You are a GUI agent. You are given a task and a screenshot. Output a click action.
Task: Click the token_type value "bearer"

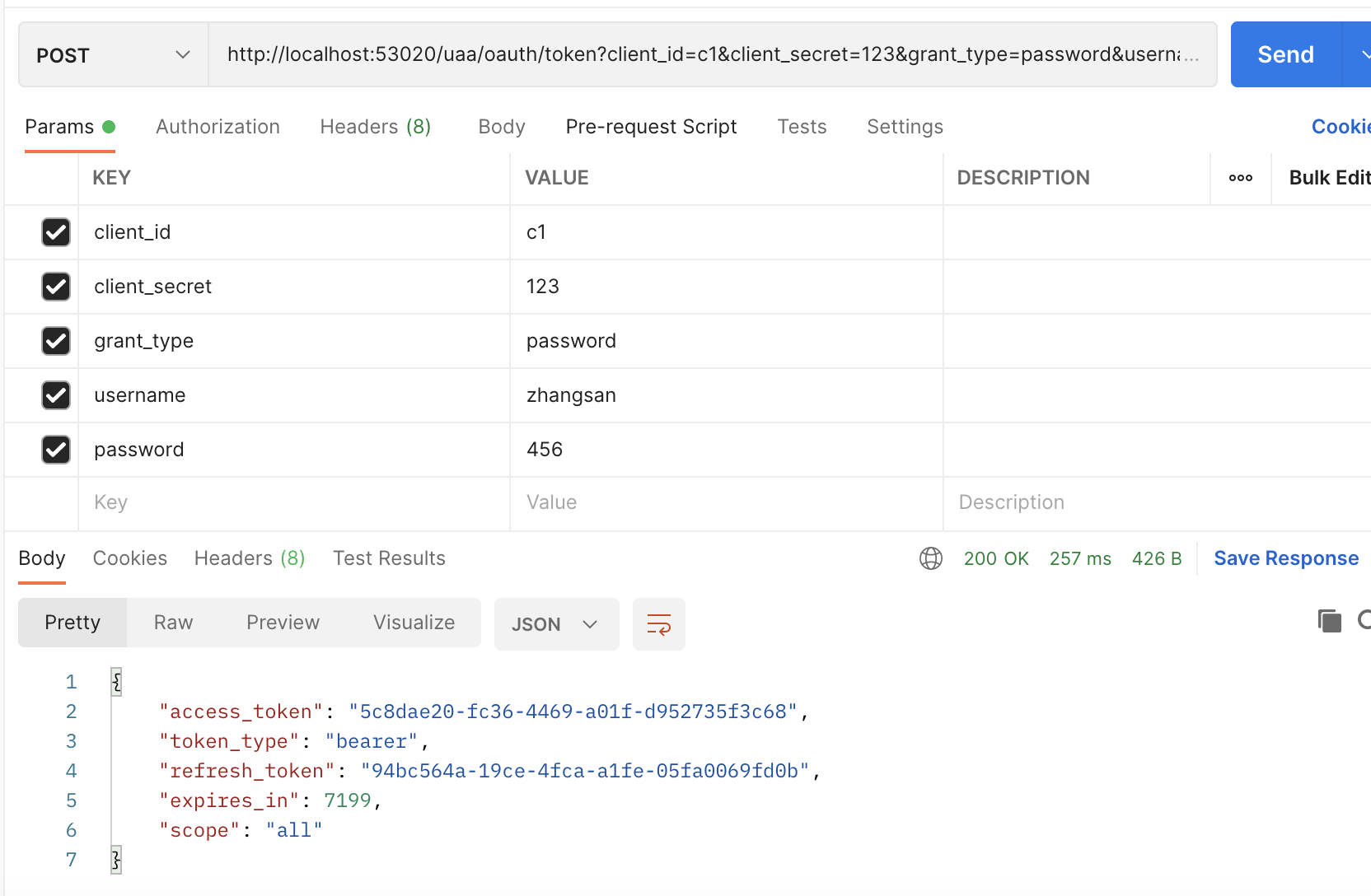click(372, 741)
